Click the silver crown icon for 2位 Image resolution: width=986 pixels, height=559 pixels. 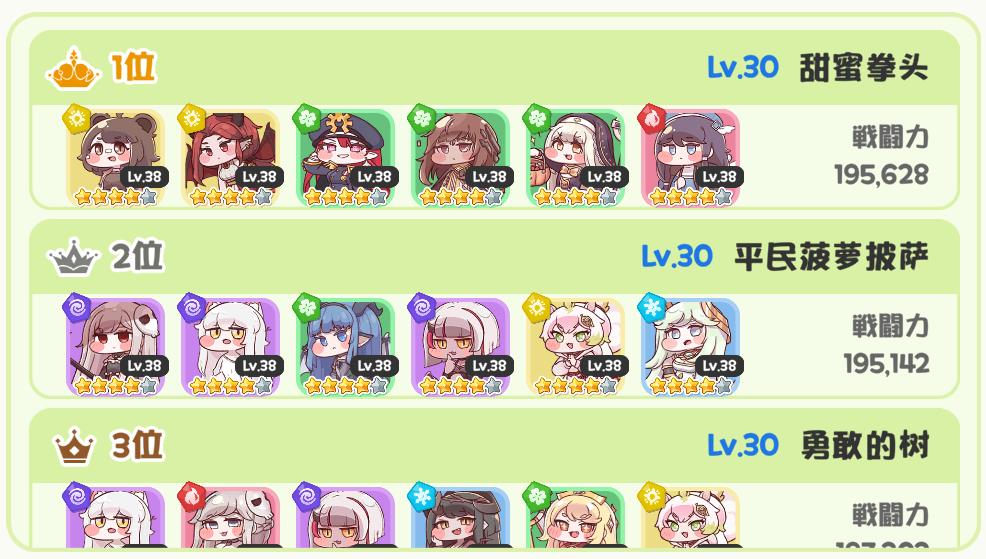pyautogui.click(x=74, y=257)
